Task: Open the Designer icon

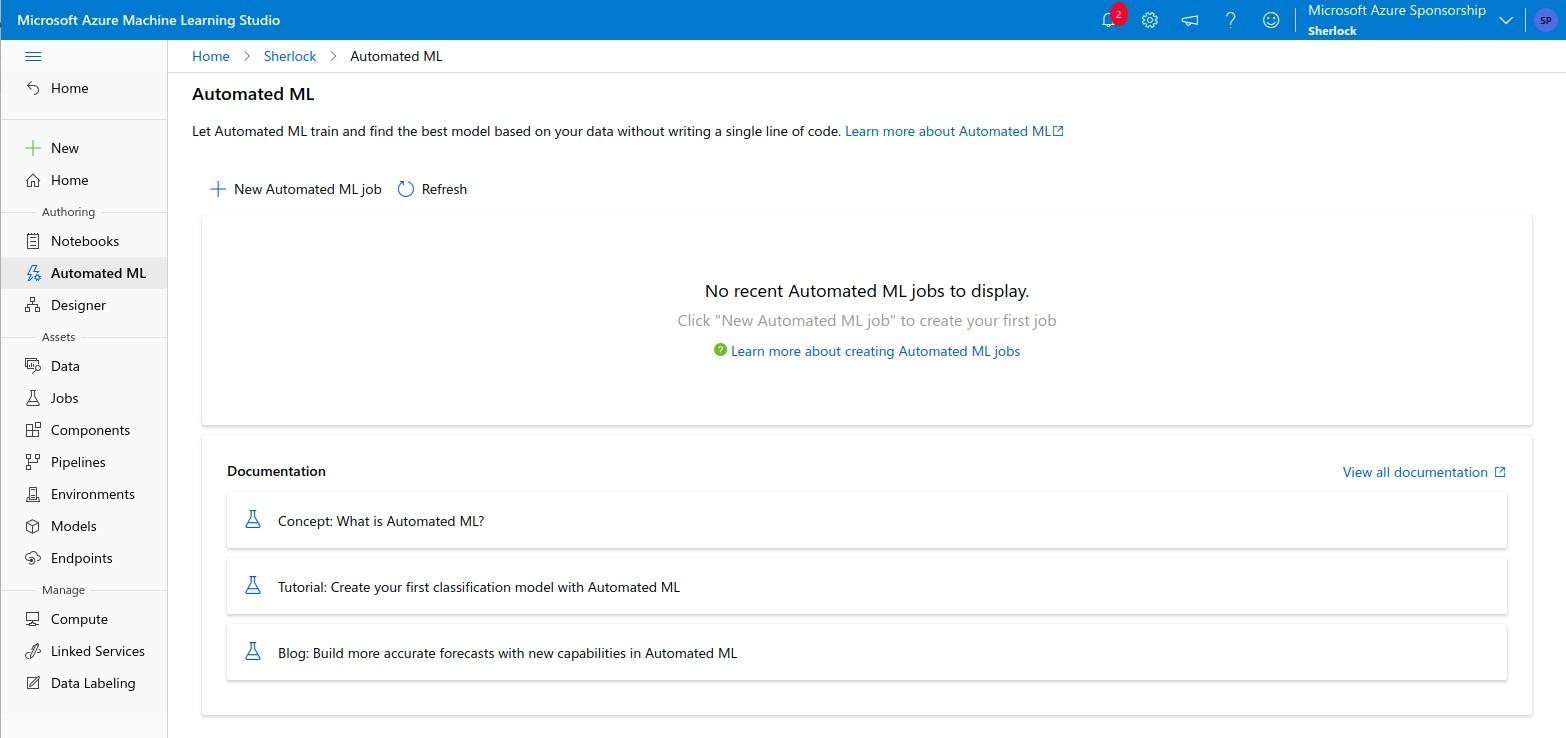Action: click(x=33, y=305)
